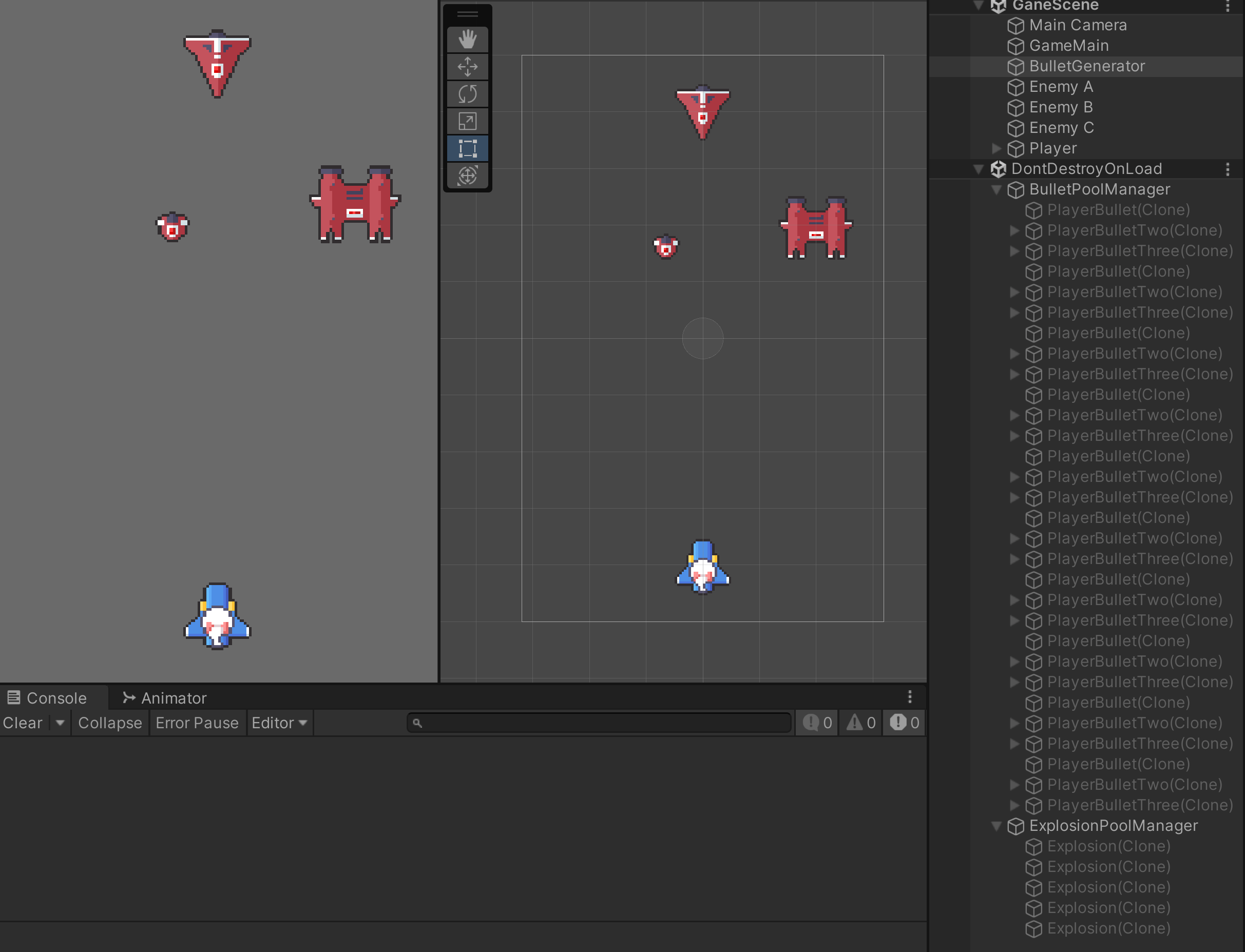The width and height of the screenshot is (1245, 952).
Task: Select the Rect transform tool
Action: tap(467, 148)
